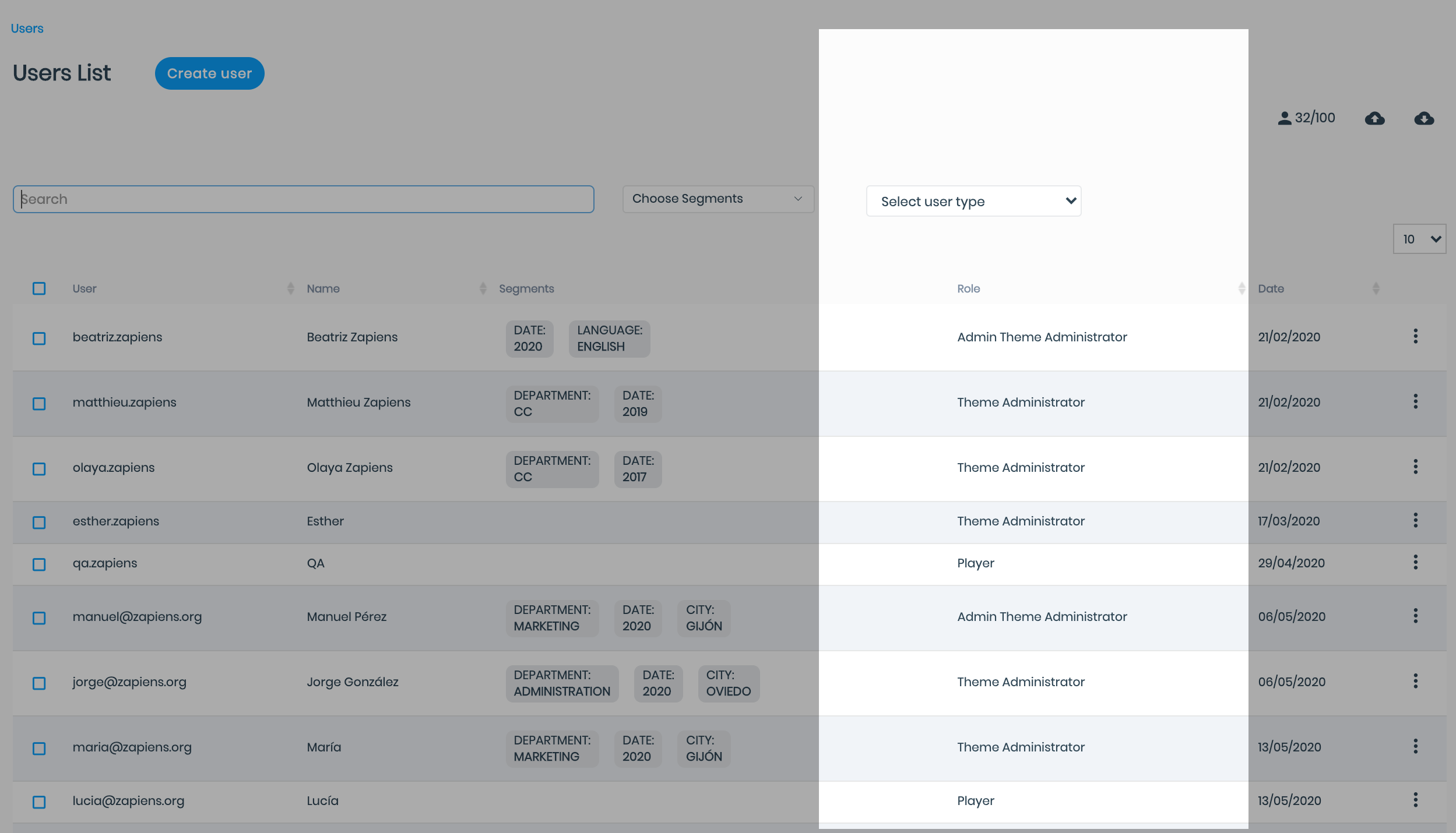
Task: Click the cloud download icon
Action: click(x=1424, y=118)
